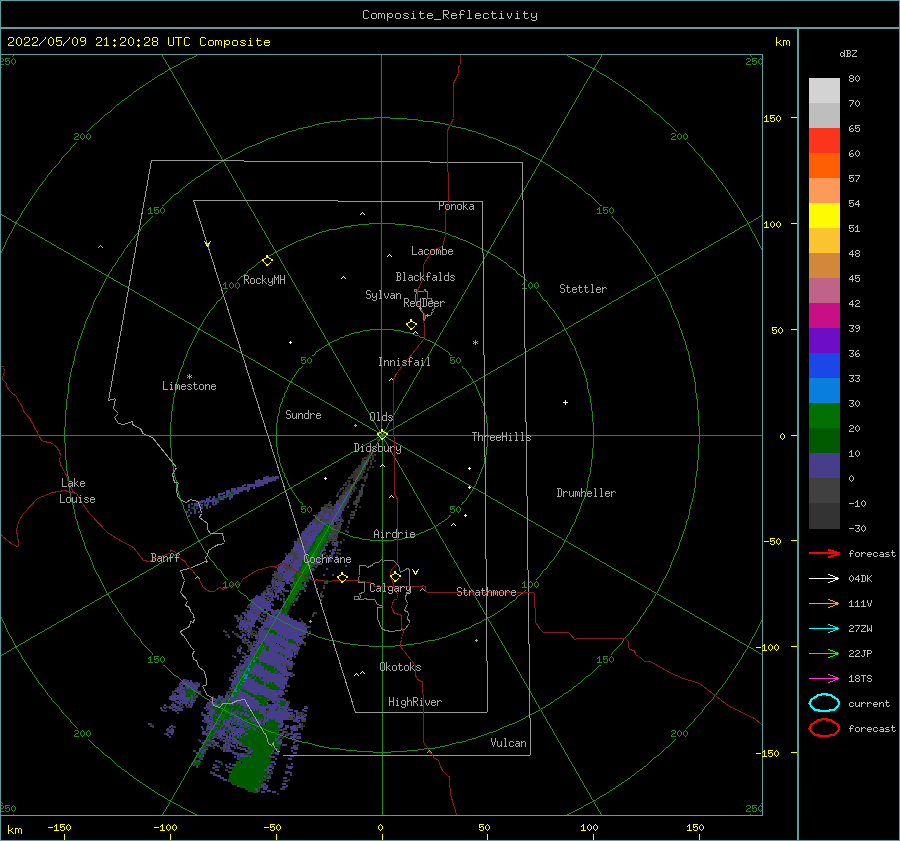Click the red forecast ellipse icon
900x841 pixels.
point(824,728)
